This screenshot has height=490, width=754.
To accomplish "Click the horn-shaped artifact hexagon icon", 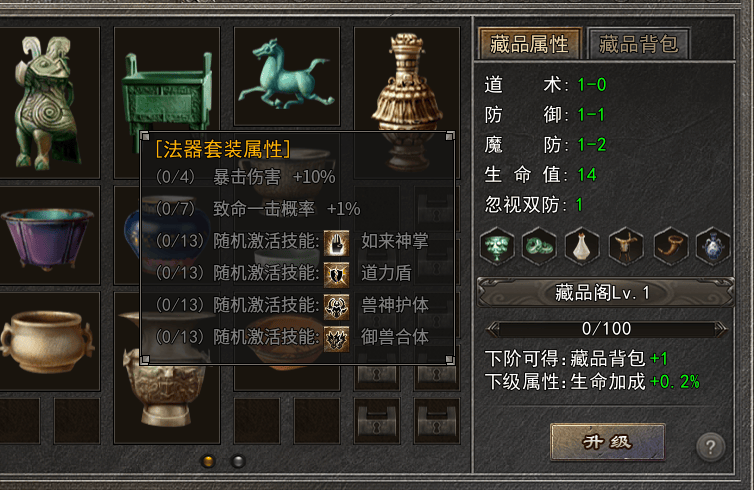I will [x=670, y=247].
